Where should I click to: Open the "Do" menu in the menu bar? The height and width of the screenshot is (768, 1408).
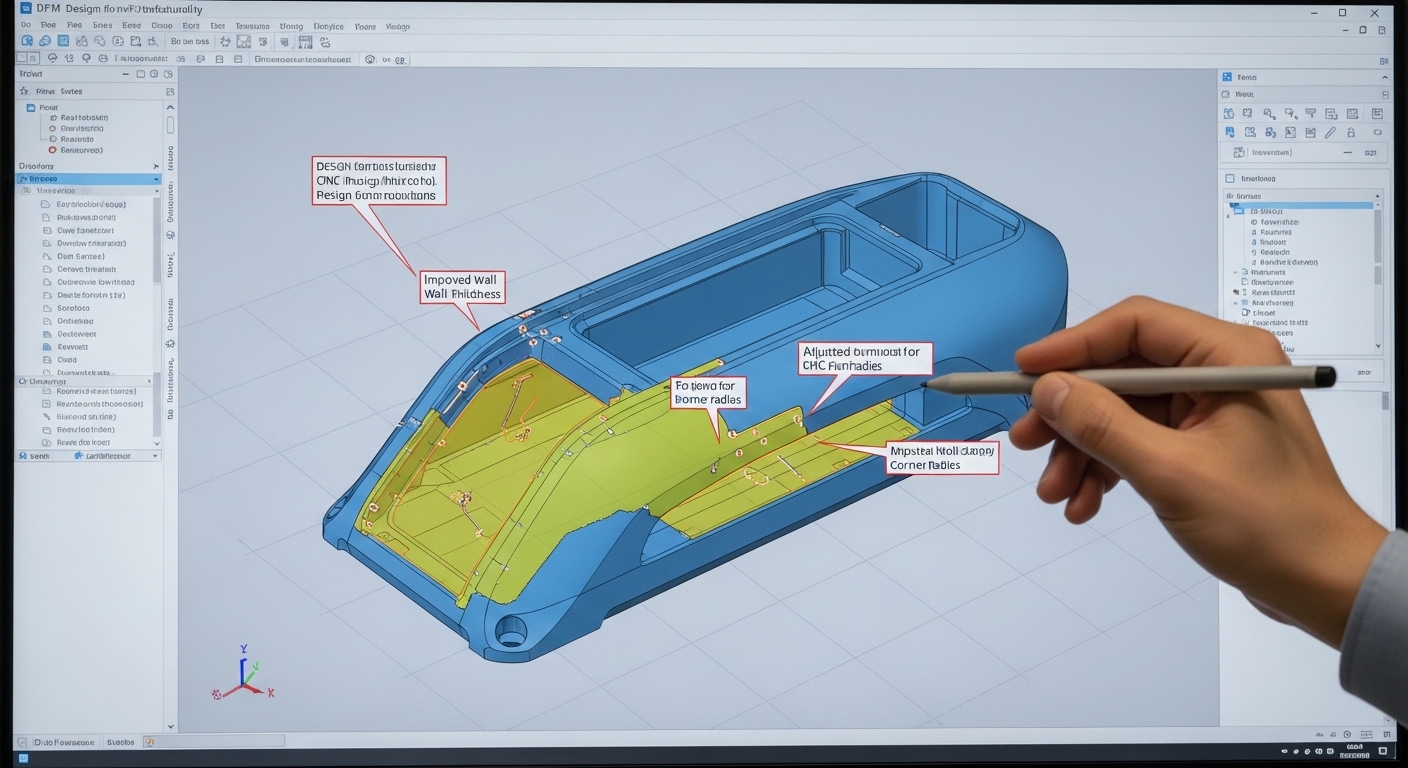26,25
